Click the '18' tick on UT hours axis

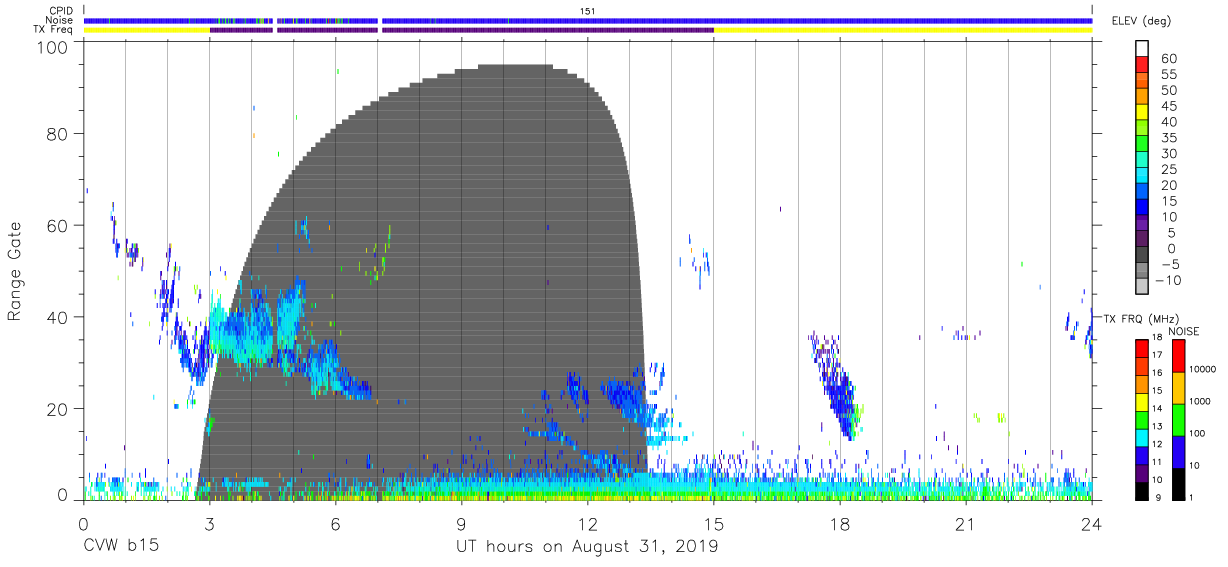(839, 524)
